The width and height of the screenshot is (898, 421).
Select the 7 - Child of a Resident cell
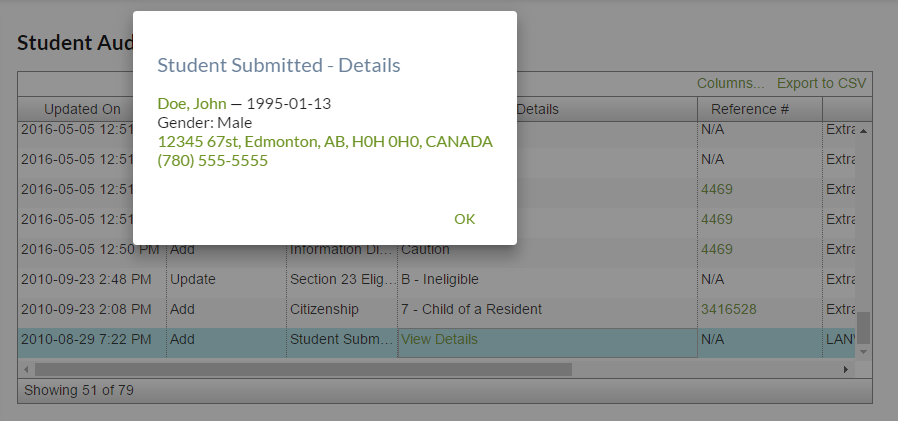point(472,309)
